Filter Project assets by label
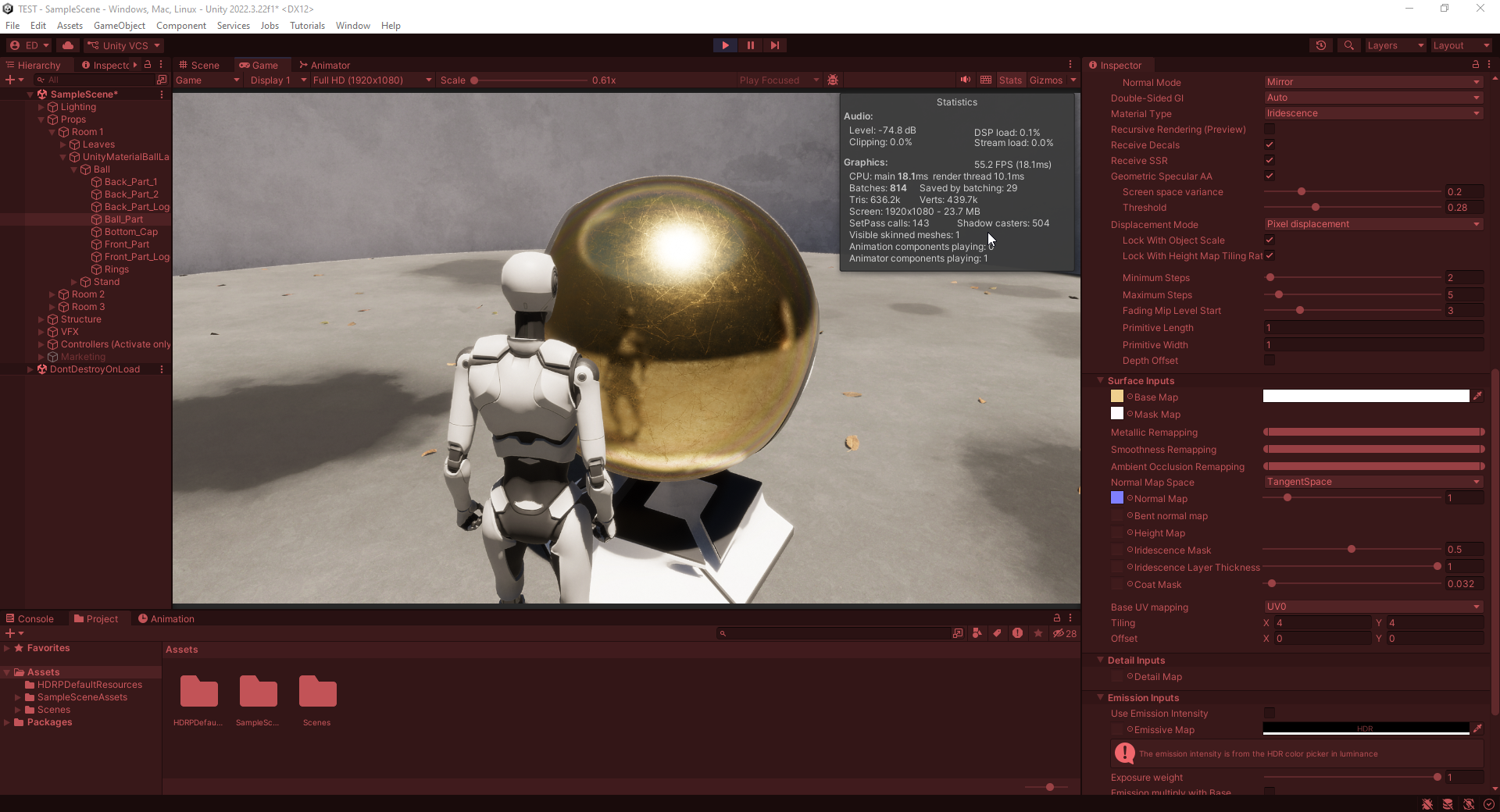Image resolution: width=1500 pixels, height=812 pixels. (x=998, y=634)
